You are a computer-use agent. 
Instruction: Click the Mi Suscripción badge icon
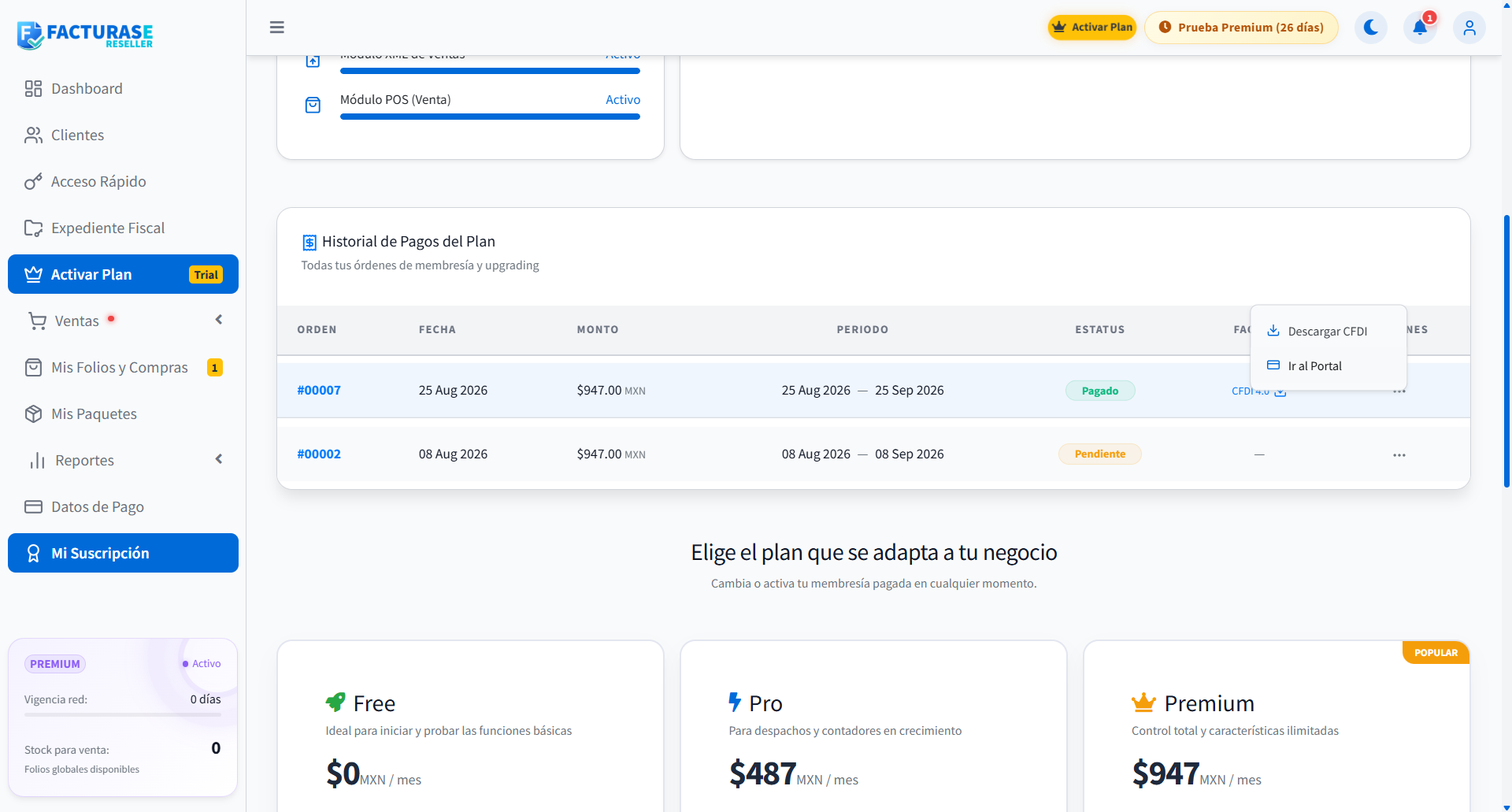pos(33,553)
